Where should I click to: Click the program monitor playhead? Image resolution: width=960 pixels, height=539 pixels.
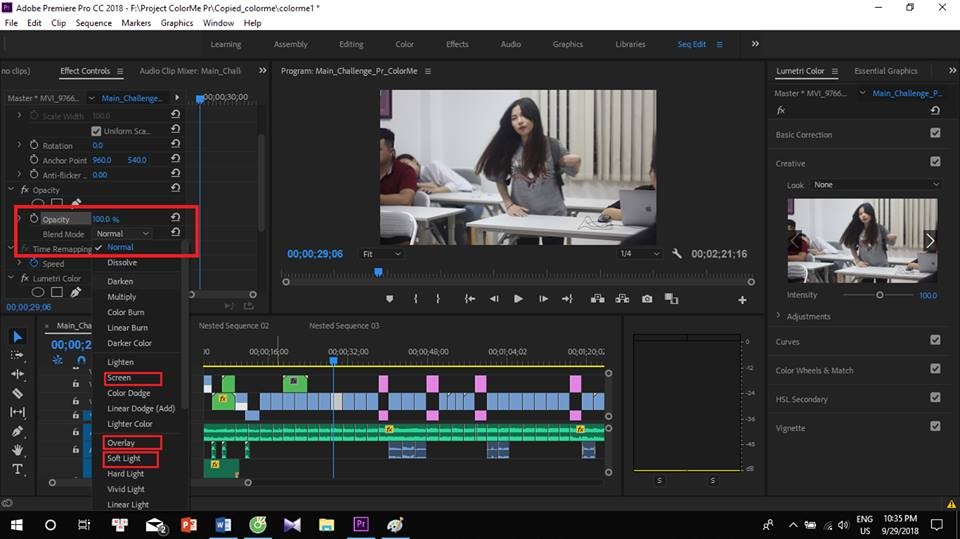(x=378, y=272)
